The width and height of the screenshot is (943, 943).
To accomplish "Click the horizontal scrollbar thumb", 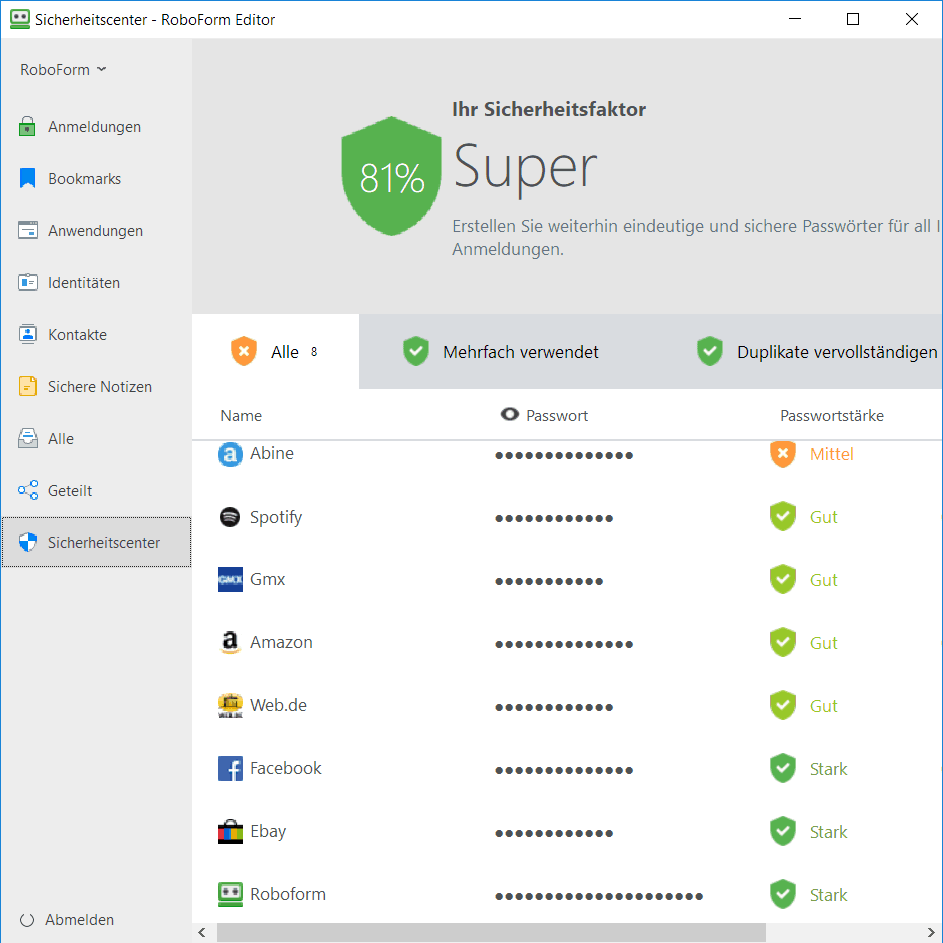I will (x=491, y=933).
